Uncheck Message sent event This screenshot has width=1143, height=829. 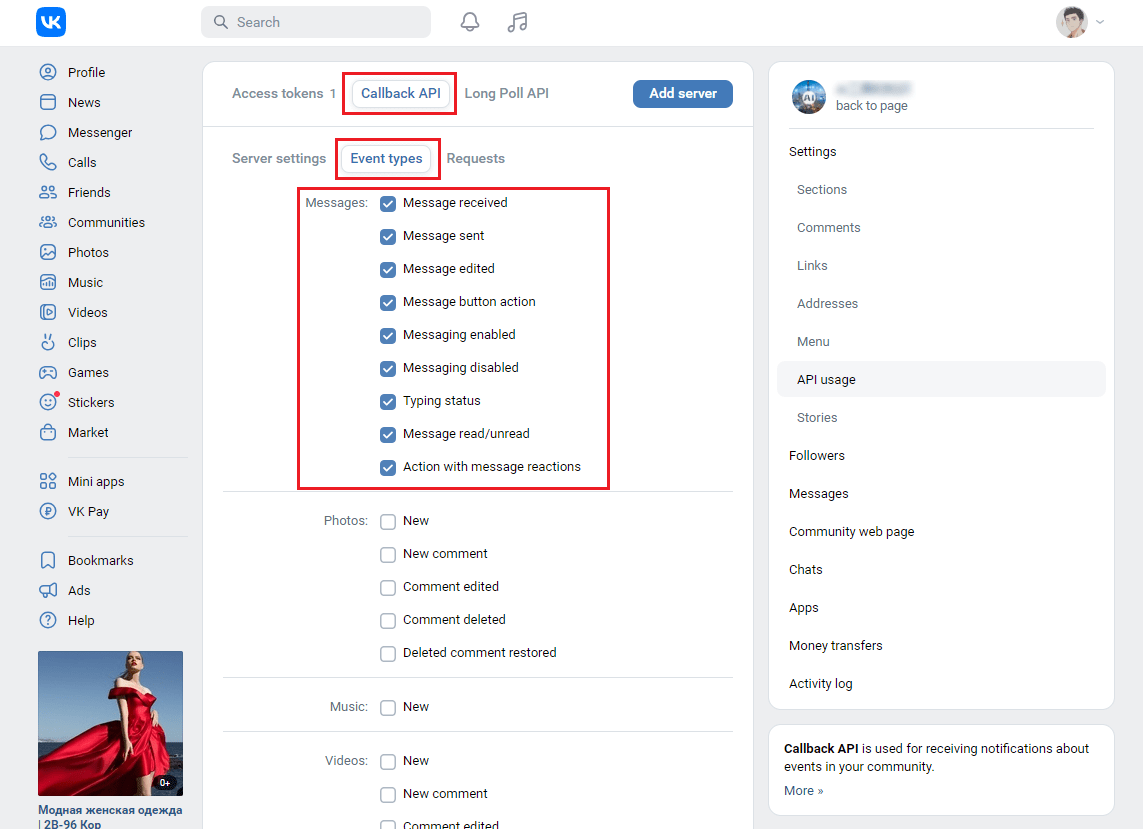(388, 236)
